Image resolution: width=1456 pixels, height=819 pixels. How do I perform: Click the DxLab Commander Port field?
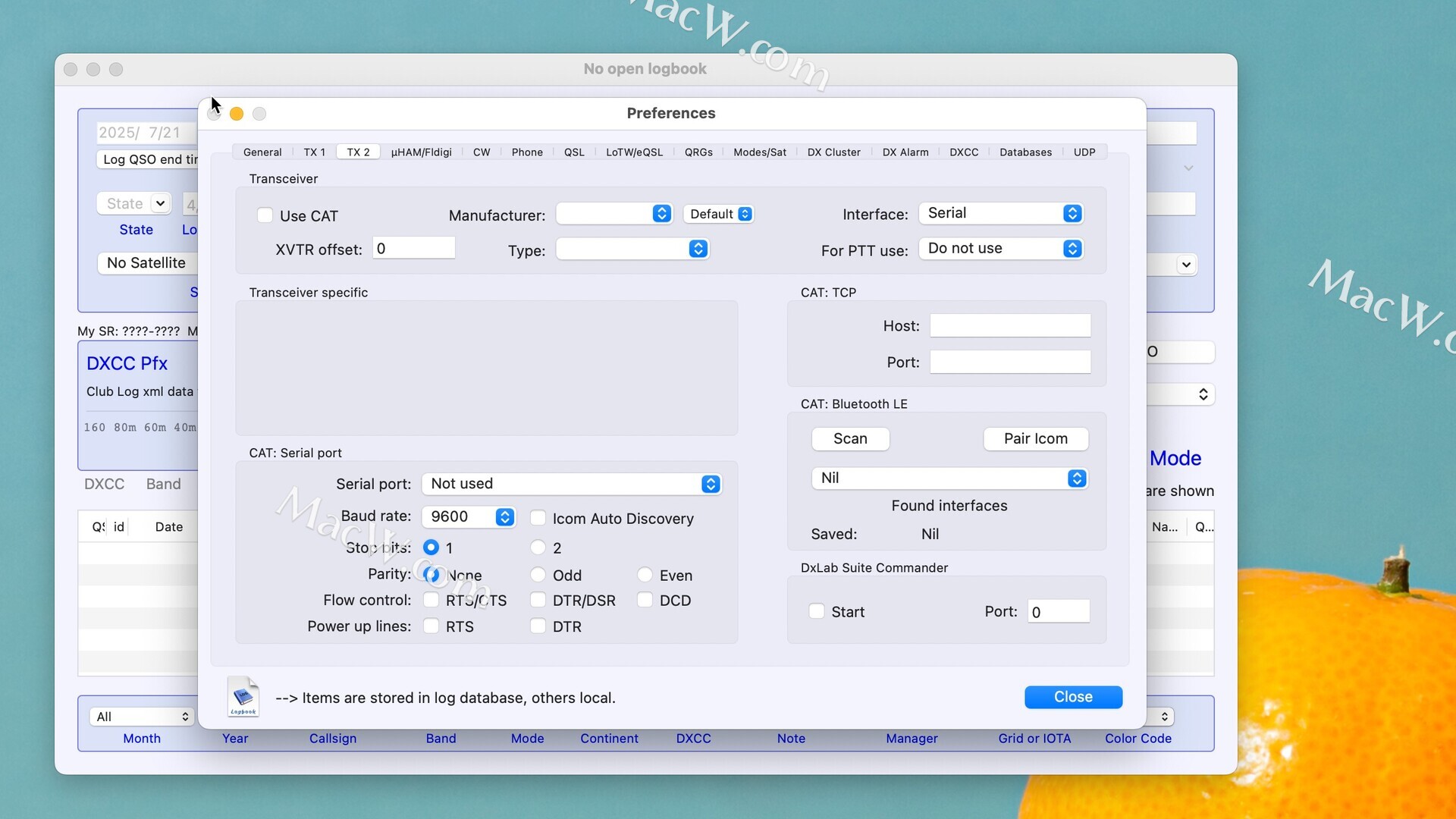1059,611
